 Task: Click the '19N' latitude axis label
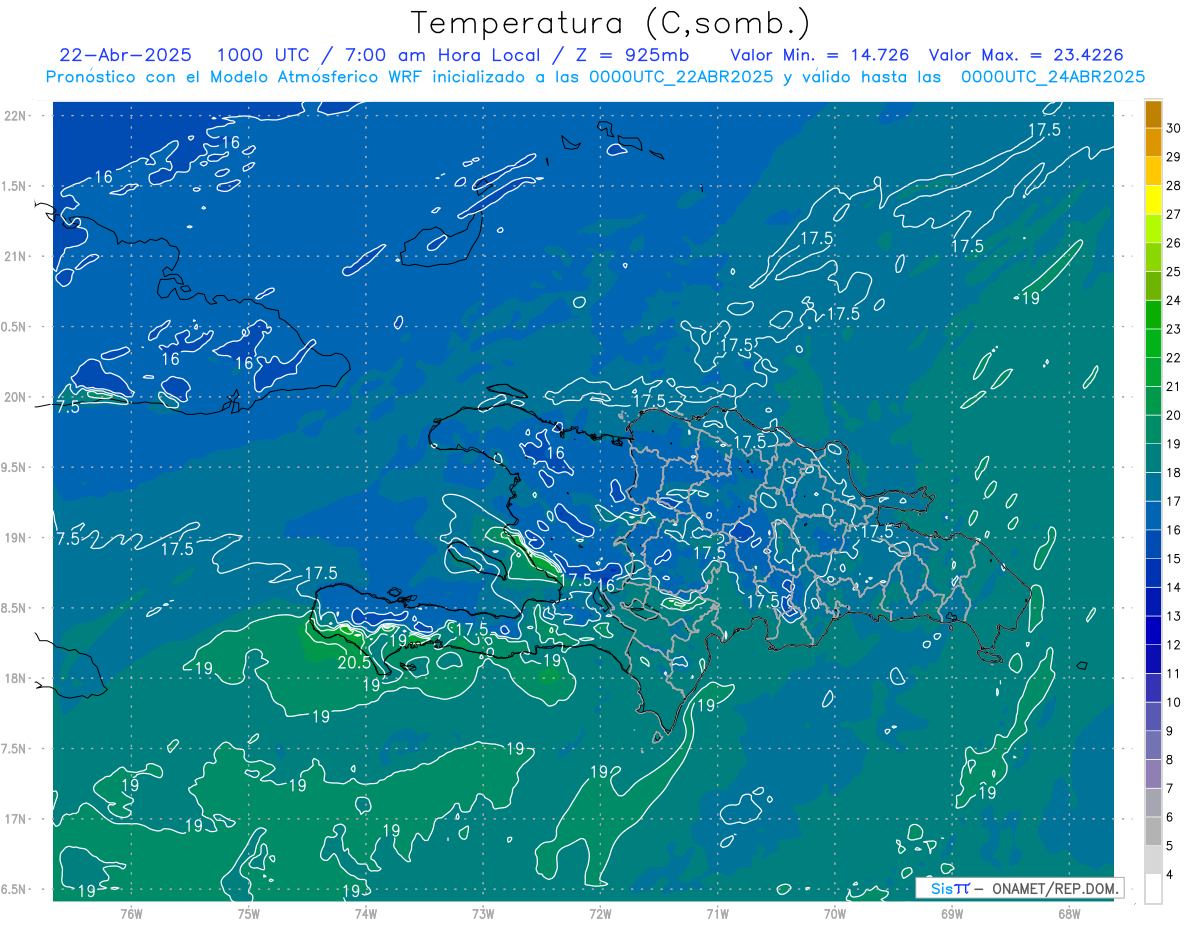pos(16,538)
